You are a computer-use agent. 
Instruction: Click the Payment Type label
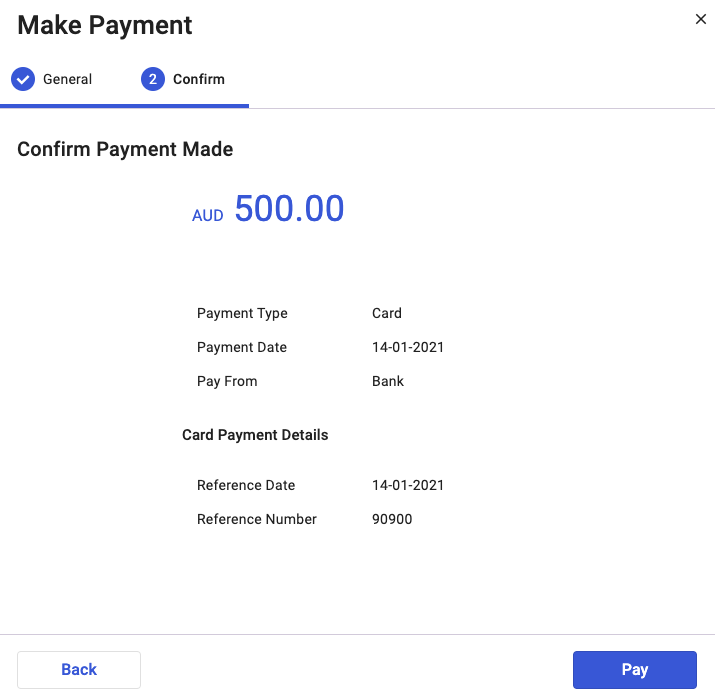point(242,314)
